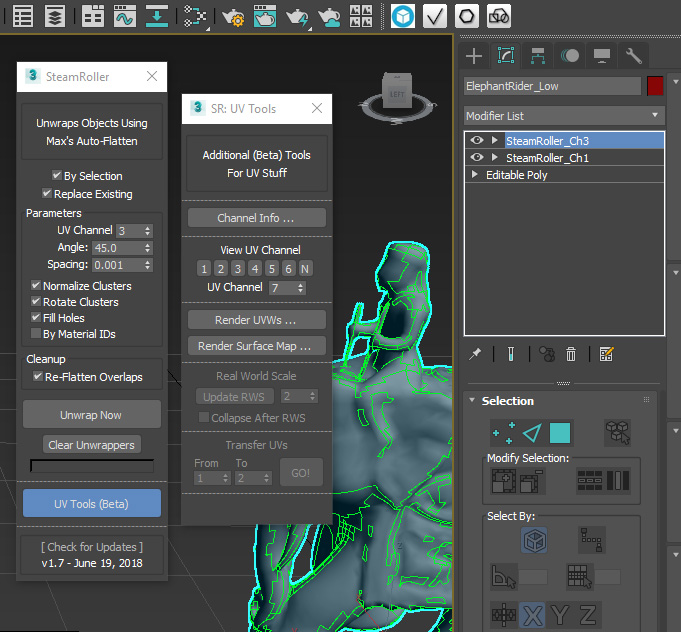Open the Layer Explorer icon
Image resolution: width=681 pixels, height=632 pixels.
pos(55,17)
